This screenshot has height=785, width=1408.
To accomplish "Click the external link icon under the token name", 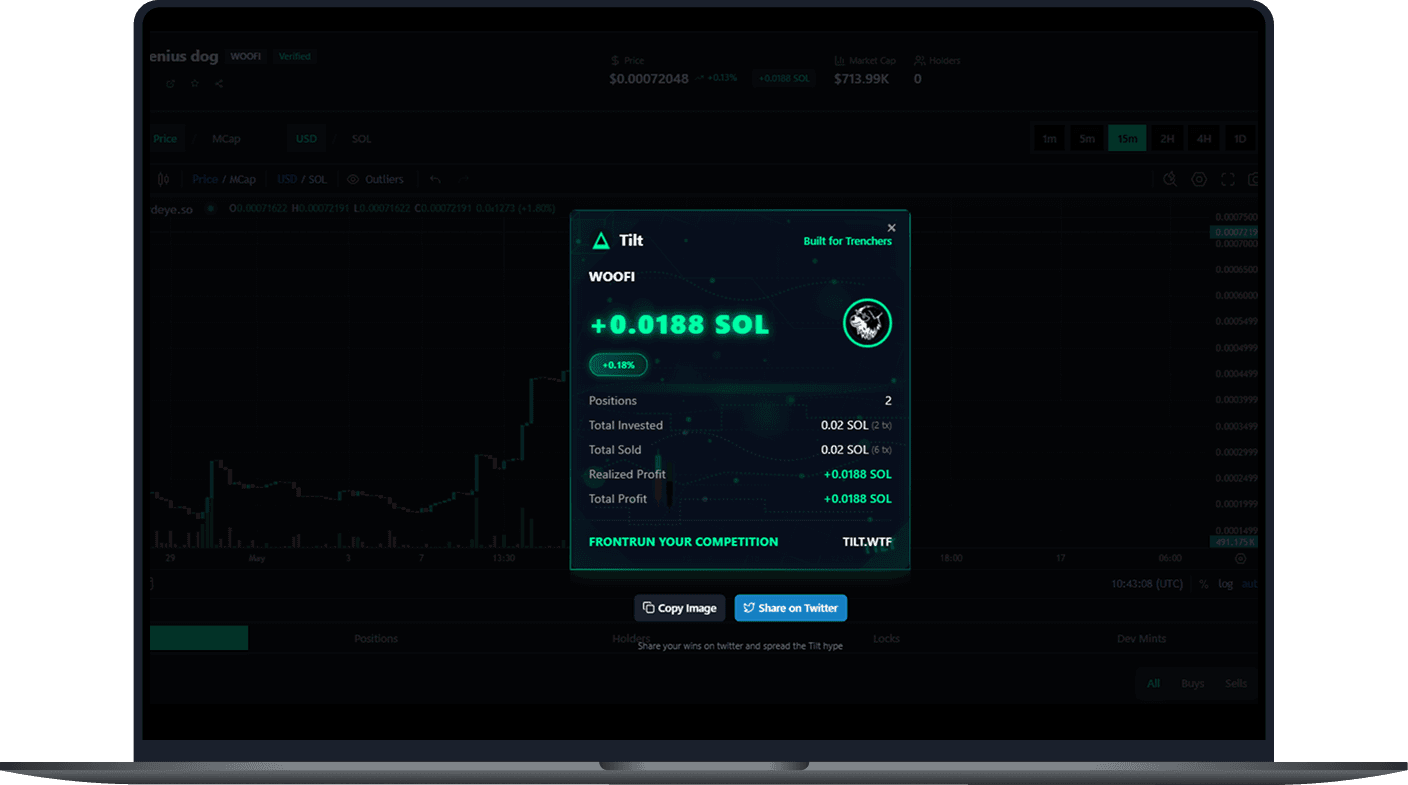I will click(x=170, y=84).
